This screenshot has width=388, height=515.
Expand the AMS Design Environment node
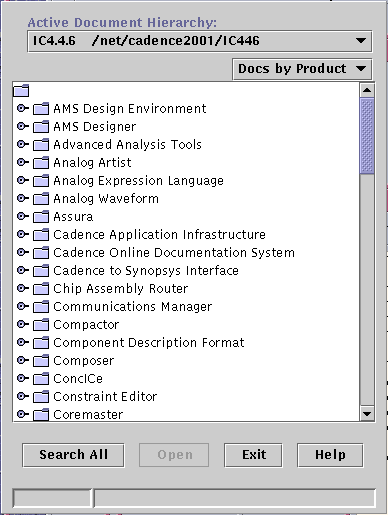coord(23,108)
